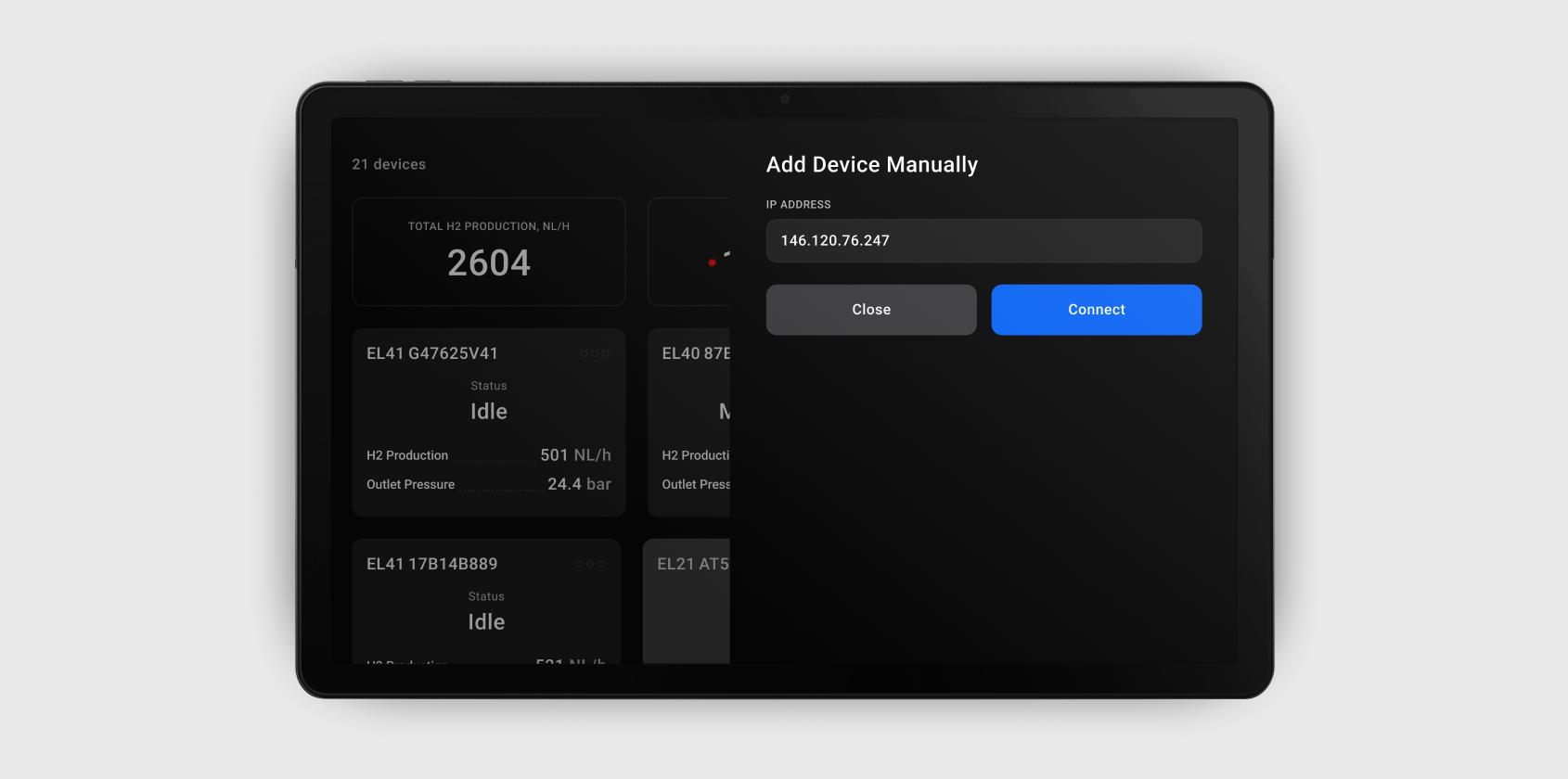This screenshot has height=779, width=1568.
Task: Select the partially hidden EL40 device card title
Action: click(696, 353)
